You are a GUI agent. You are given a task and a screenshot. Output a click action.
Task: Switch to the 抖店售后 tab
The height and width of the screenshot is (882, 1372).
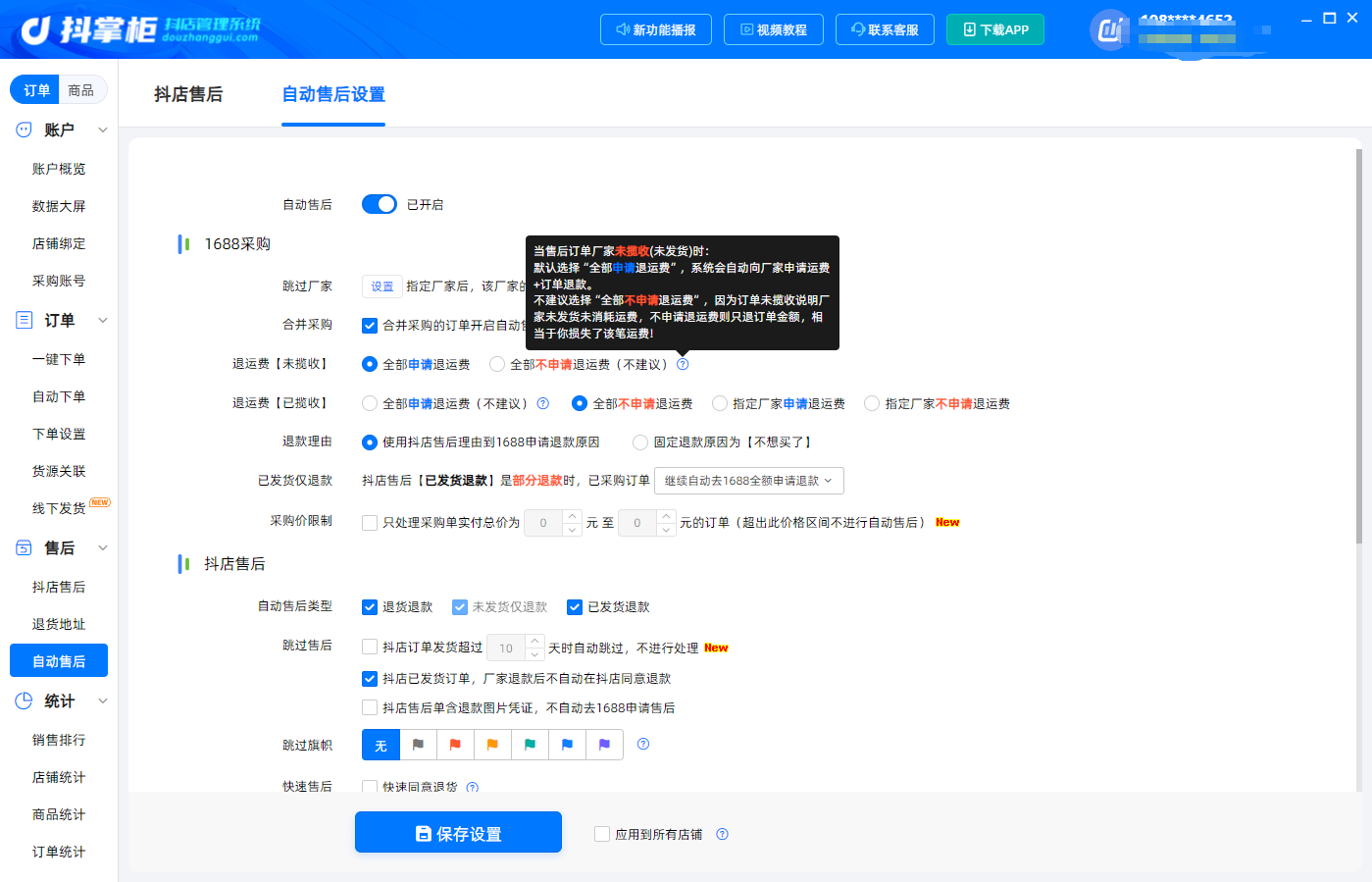(x=188, y=94)
